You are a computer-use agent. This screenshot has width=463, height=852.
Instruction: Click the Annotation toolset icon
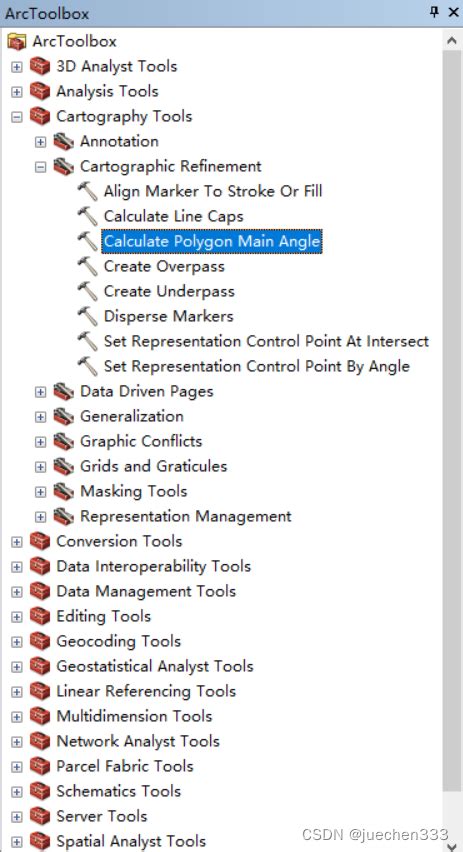pyautogui.click(x=64, y=141)
